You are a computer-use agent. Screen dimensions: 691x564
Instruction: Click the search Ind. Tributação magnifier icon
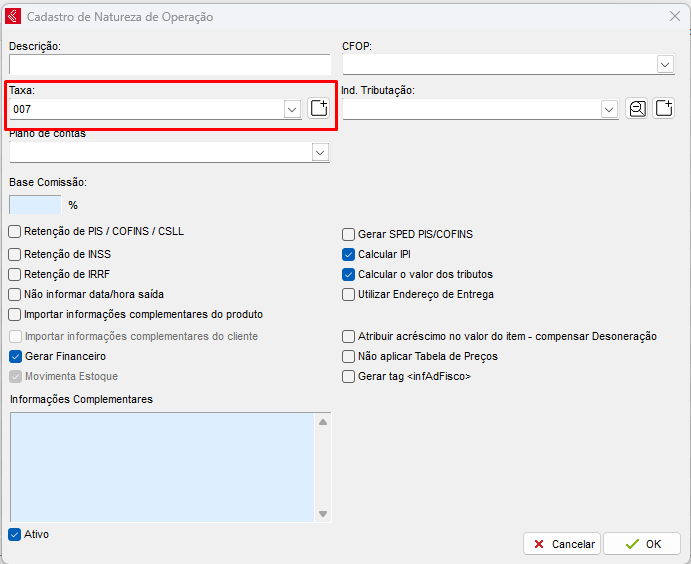pos(637,109)
